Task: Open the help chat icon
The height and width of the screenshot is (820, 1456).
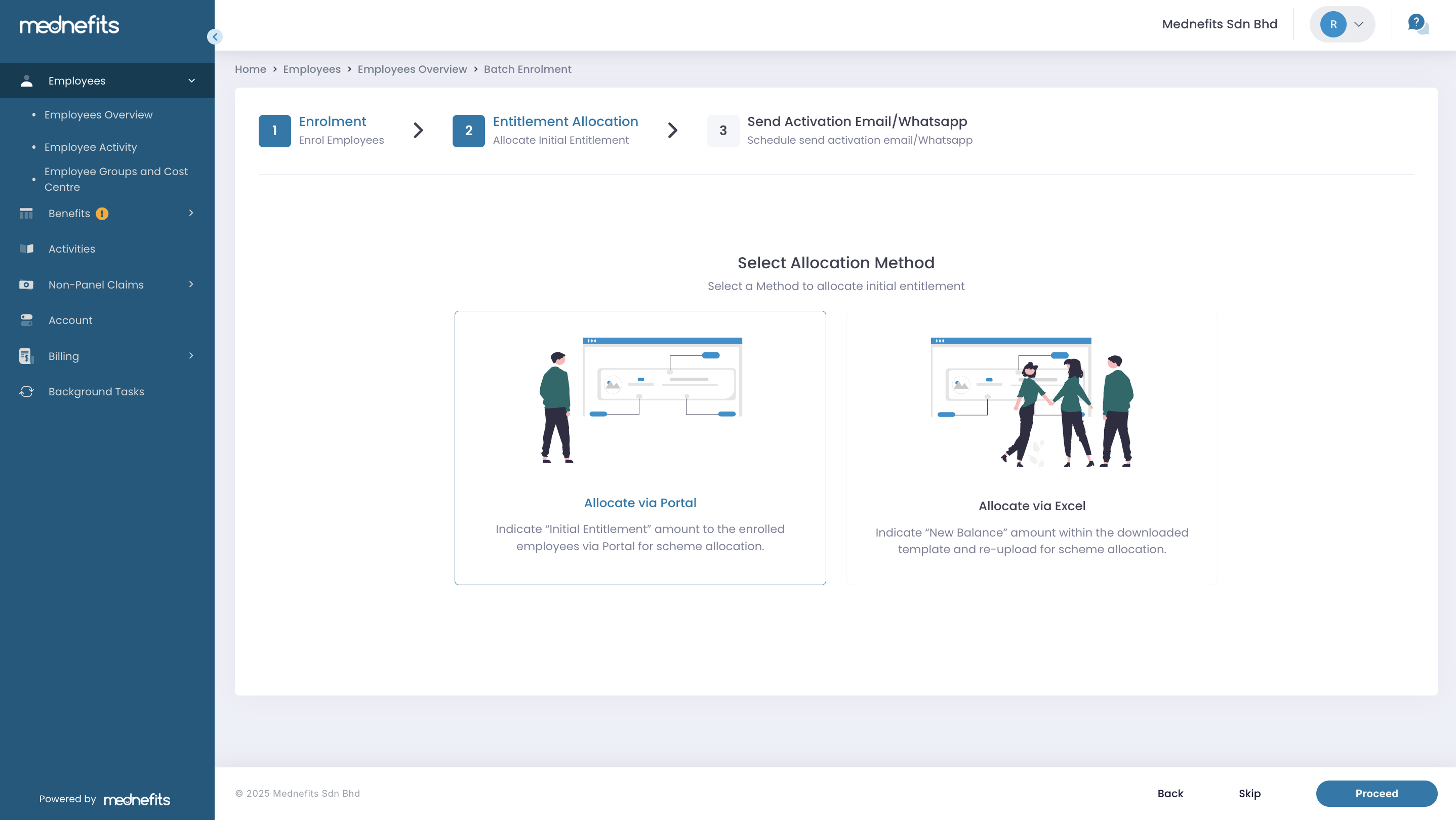Action: [1418, 24]
